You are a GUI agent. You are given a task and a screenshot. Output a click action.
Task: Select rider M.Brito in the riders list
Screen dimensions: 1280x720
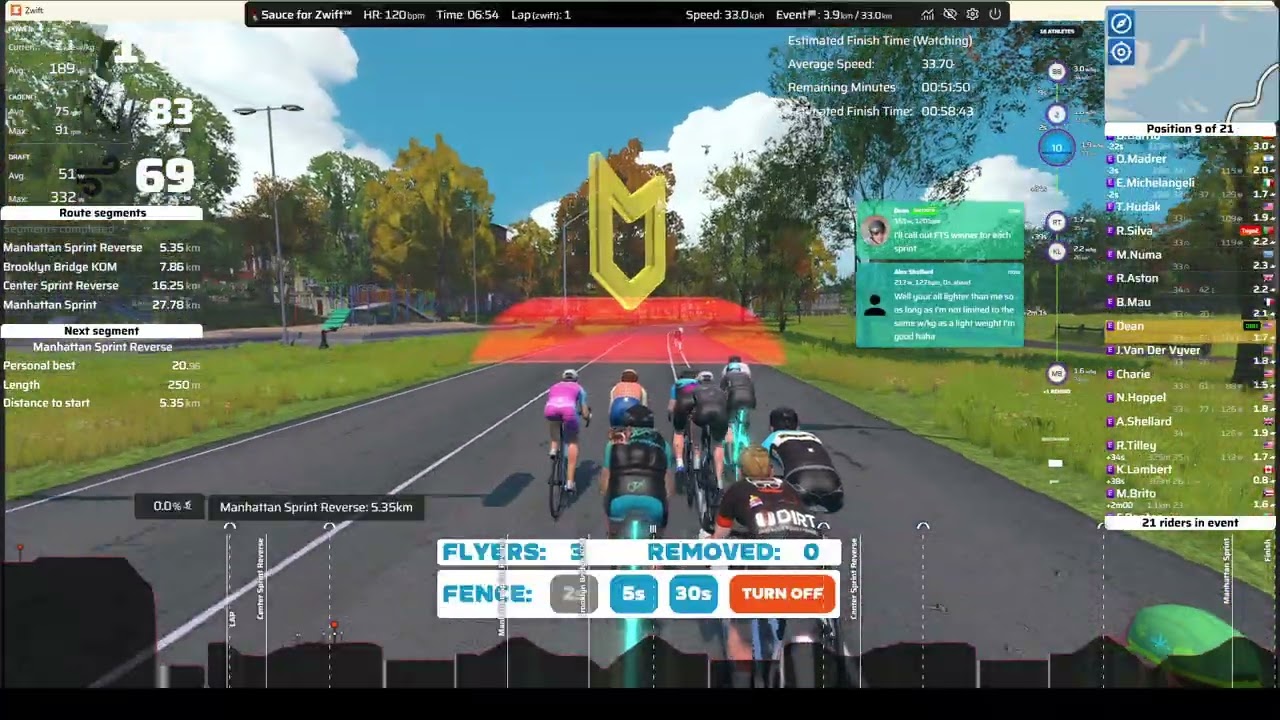(x=1190, y=494)
